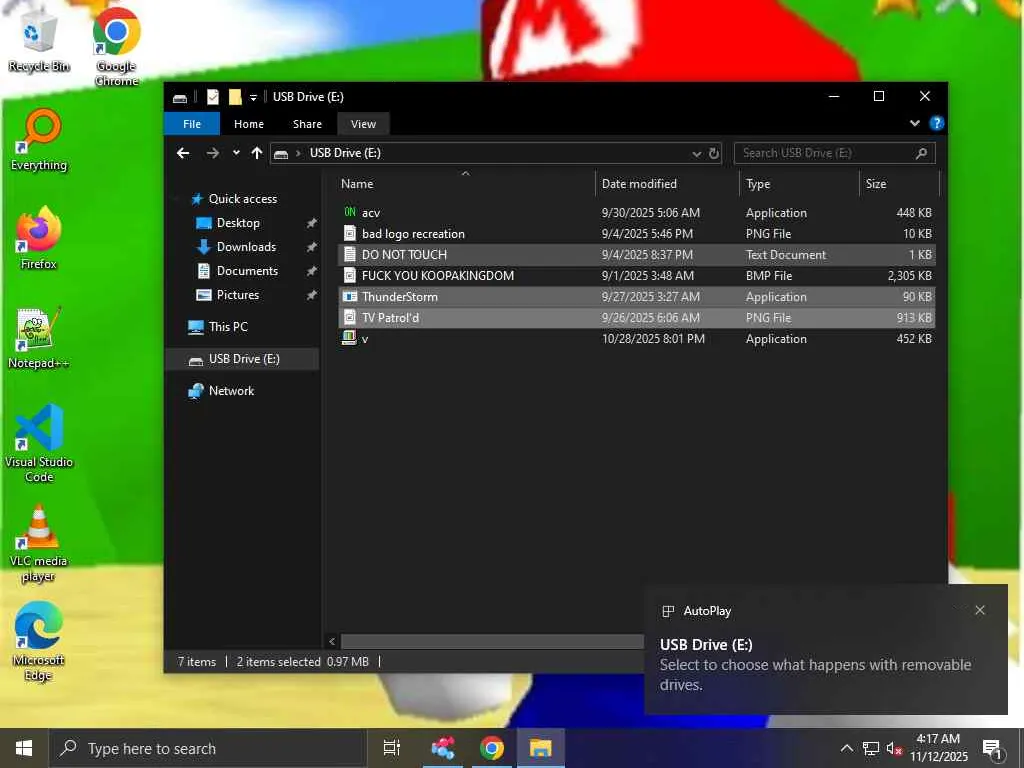Select the acv application file

[x=637, y=213]
